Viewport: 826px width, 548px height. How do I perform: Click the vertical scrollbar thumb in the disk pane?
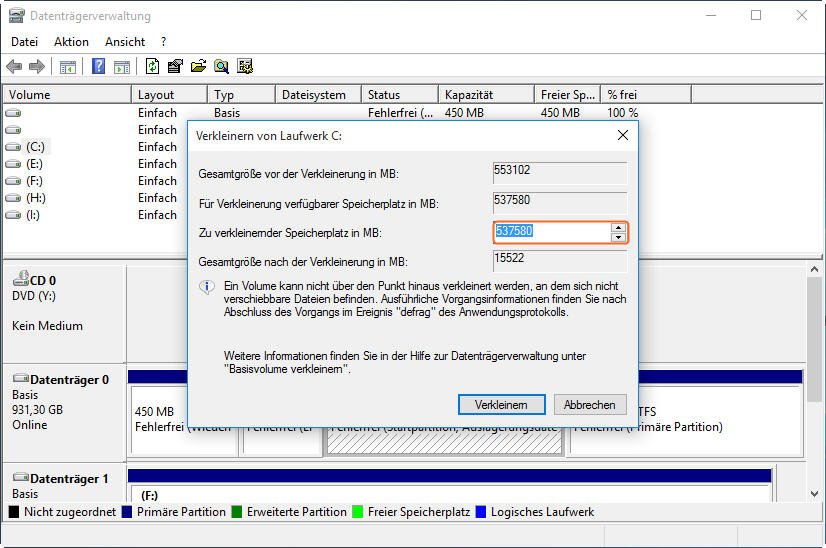(x=814, y=340)
